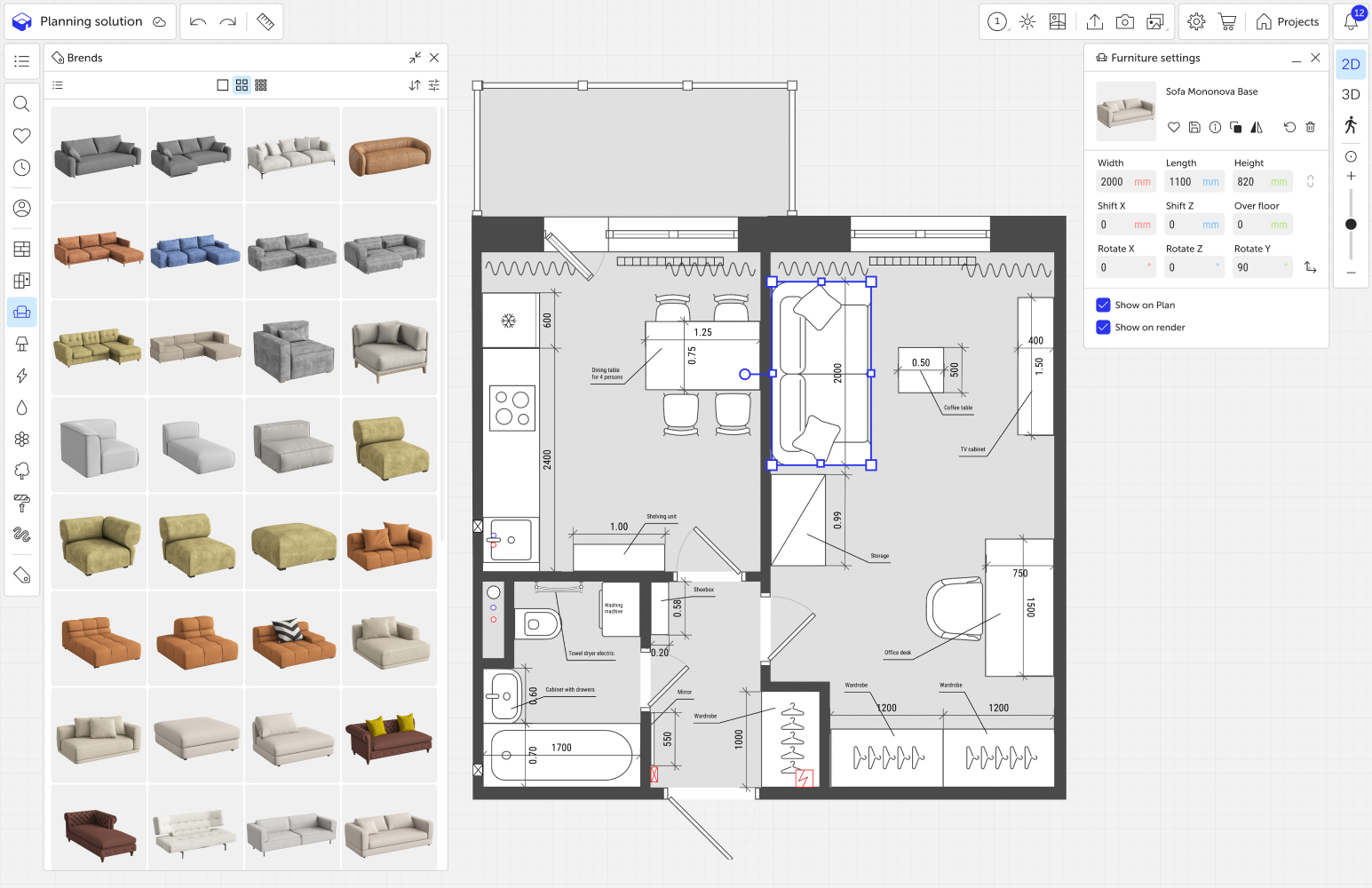
Task: Open the plants tree category icon
Action: (22, 471)
